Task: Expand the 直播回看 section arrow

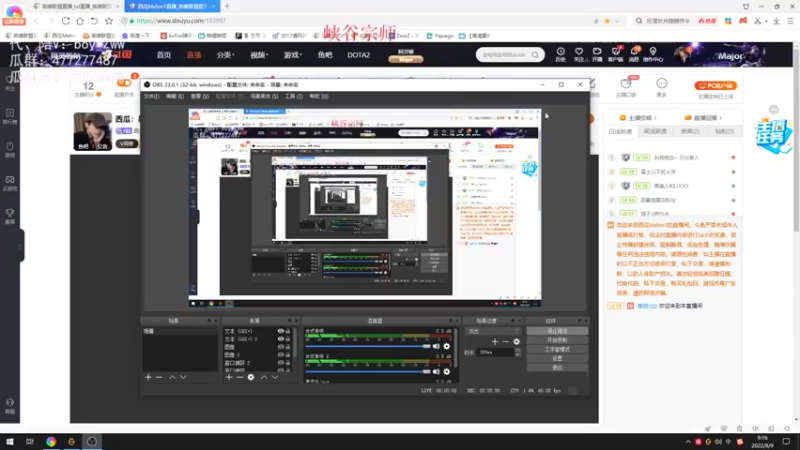Action: [x=720, y=118]
